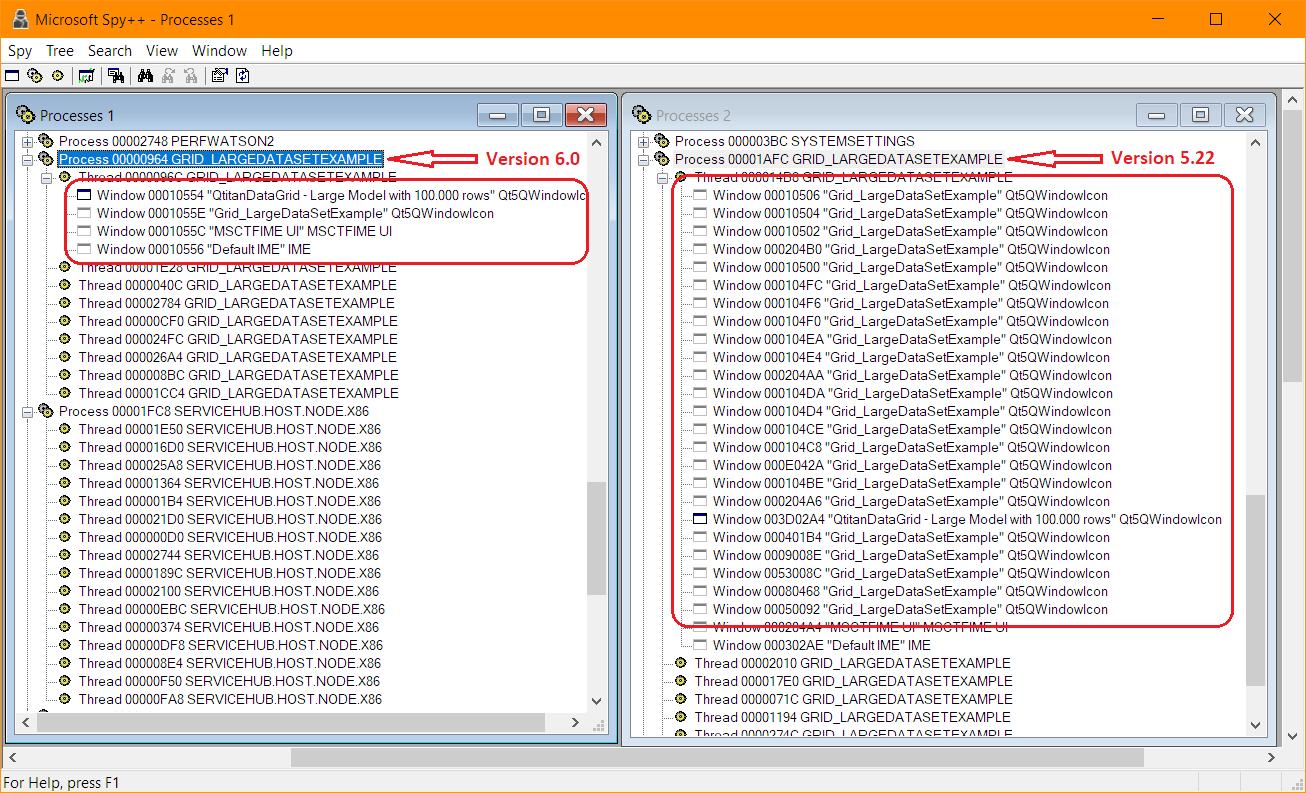Click the Find Window toolbar icon

point(116,75)
